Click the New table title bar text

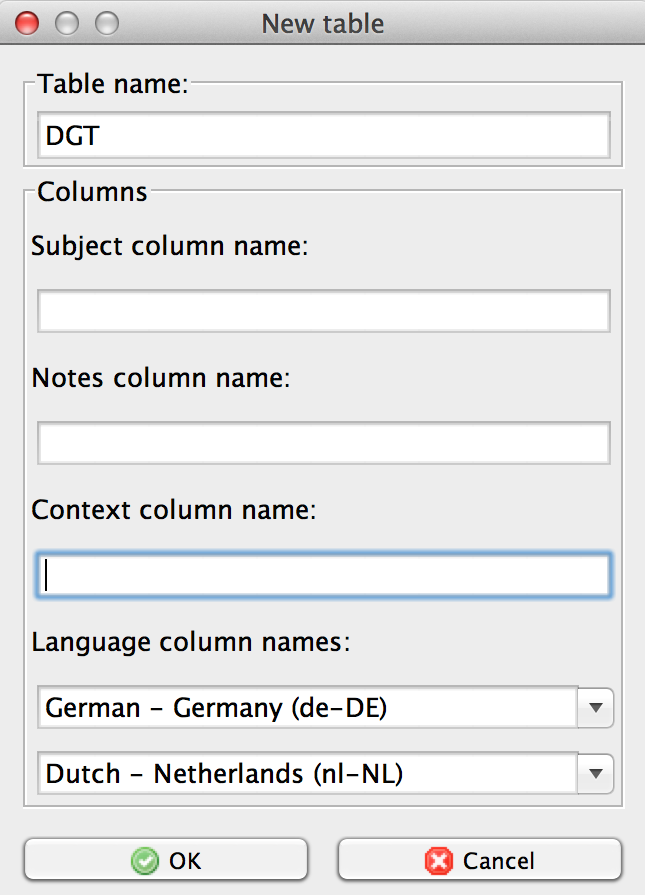pyautogui.click(x=322, y=22)
